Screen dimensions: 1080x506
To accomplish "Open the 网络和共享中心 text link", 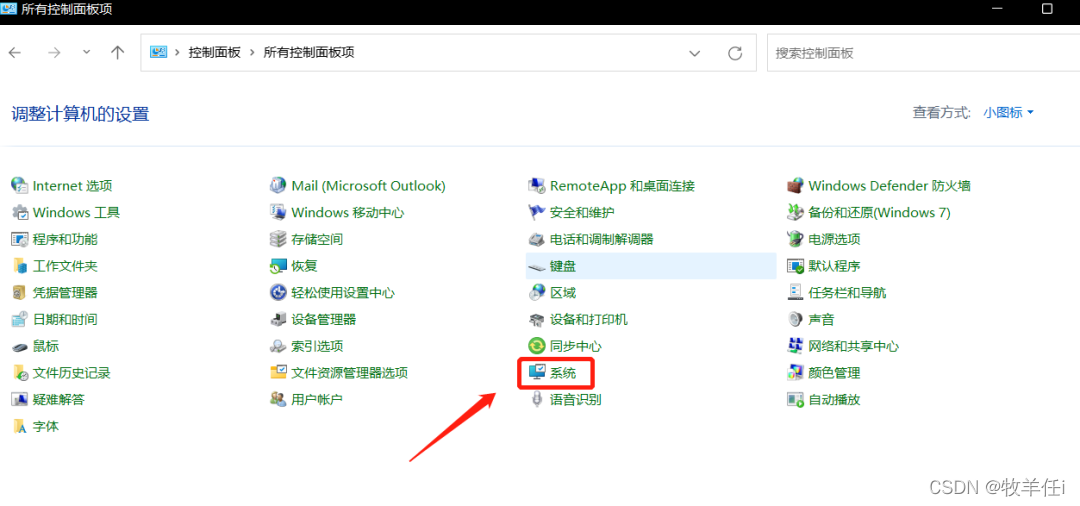I will coord(853,346).
